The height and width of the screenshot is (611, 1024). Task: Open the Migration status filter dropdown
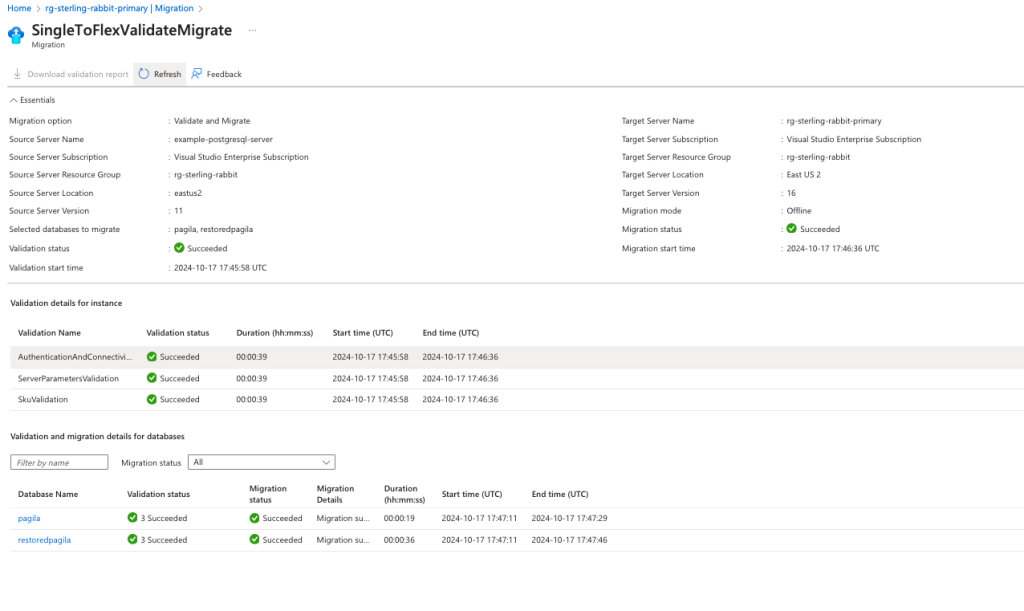pos(261,462)
